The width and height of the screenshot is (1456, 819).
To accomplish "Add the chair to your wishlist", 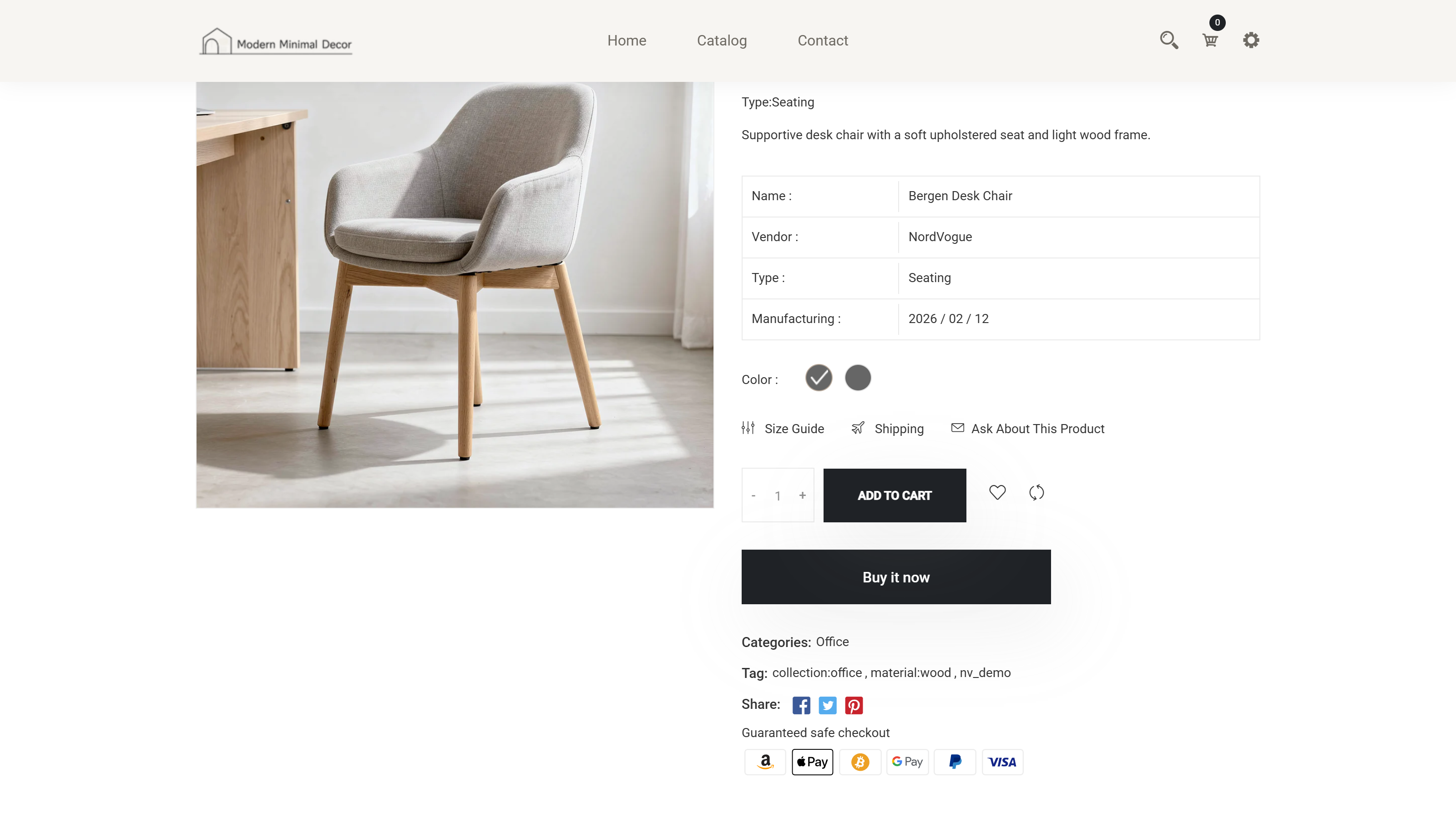I will [998, 492].
